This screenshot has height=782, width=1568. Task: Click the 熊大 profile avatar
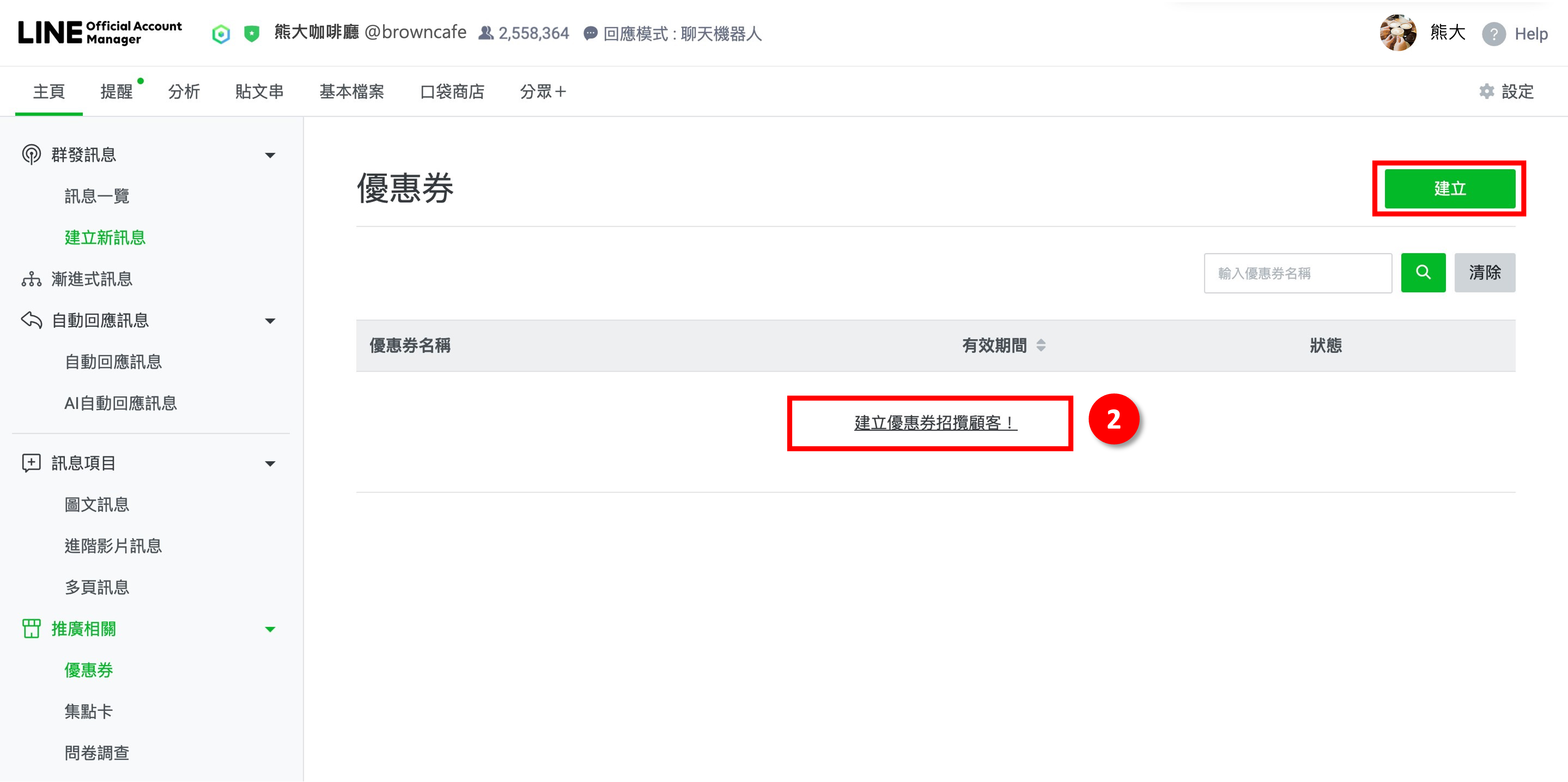[x=1398, y=33]
